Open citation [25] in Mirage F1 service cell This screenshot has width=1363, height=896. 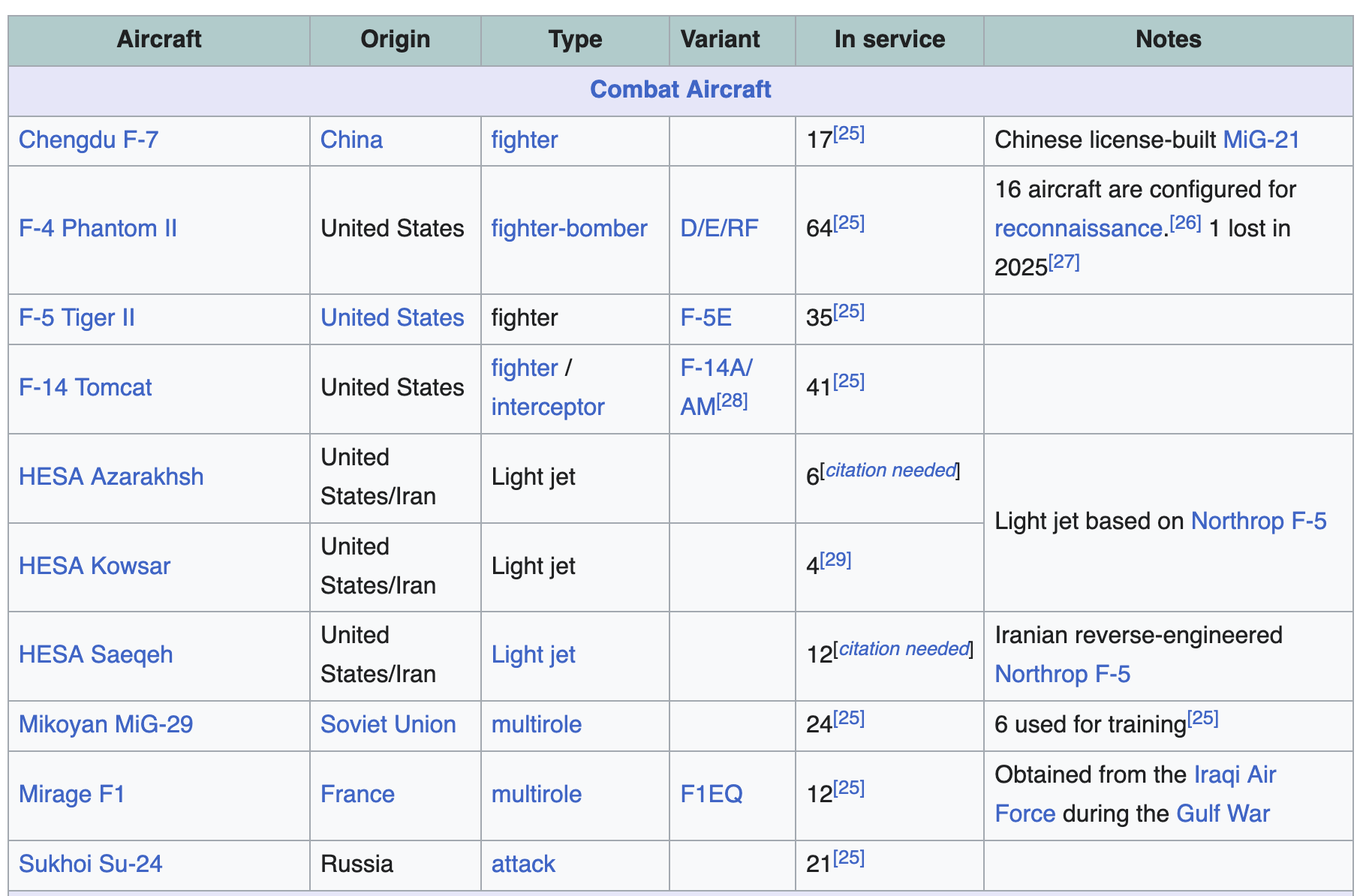tap(849, 788)
